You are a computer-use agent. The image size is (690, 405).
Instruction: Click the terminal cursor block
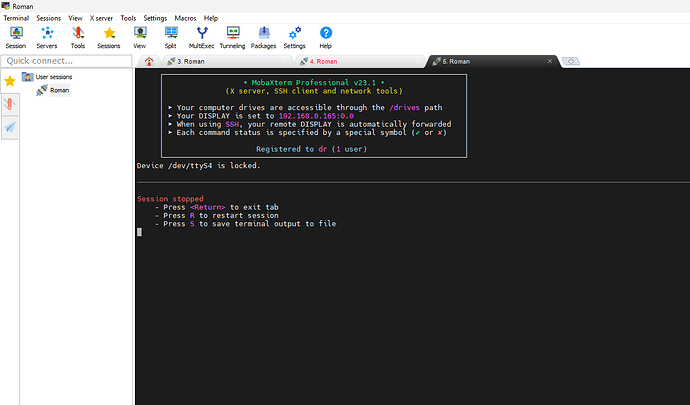139,232
